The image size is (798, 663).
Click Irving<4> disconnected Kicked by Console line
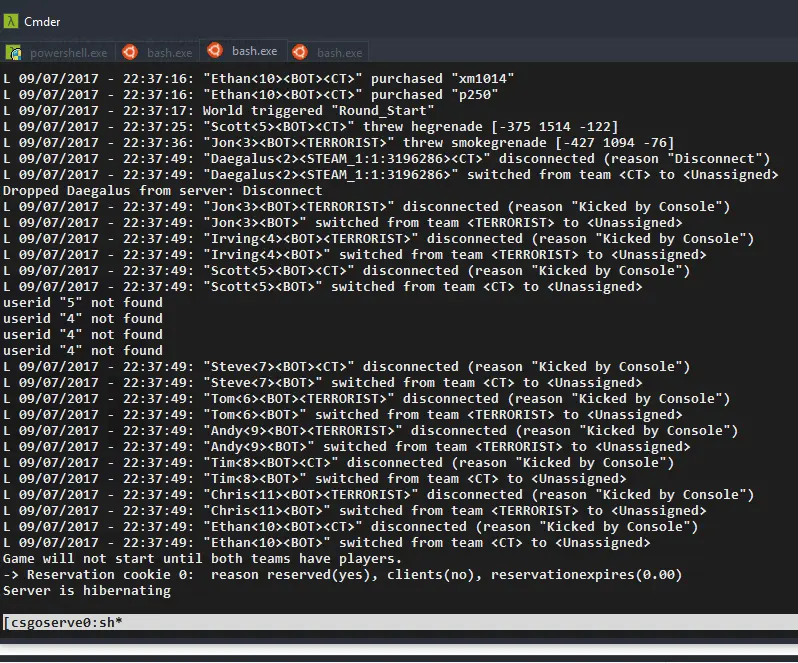tap(379, 239)
